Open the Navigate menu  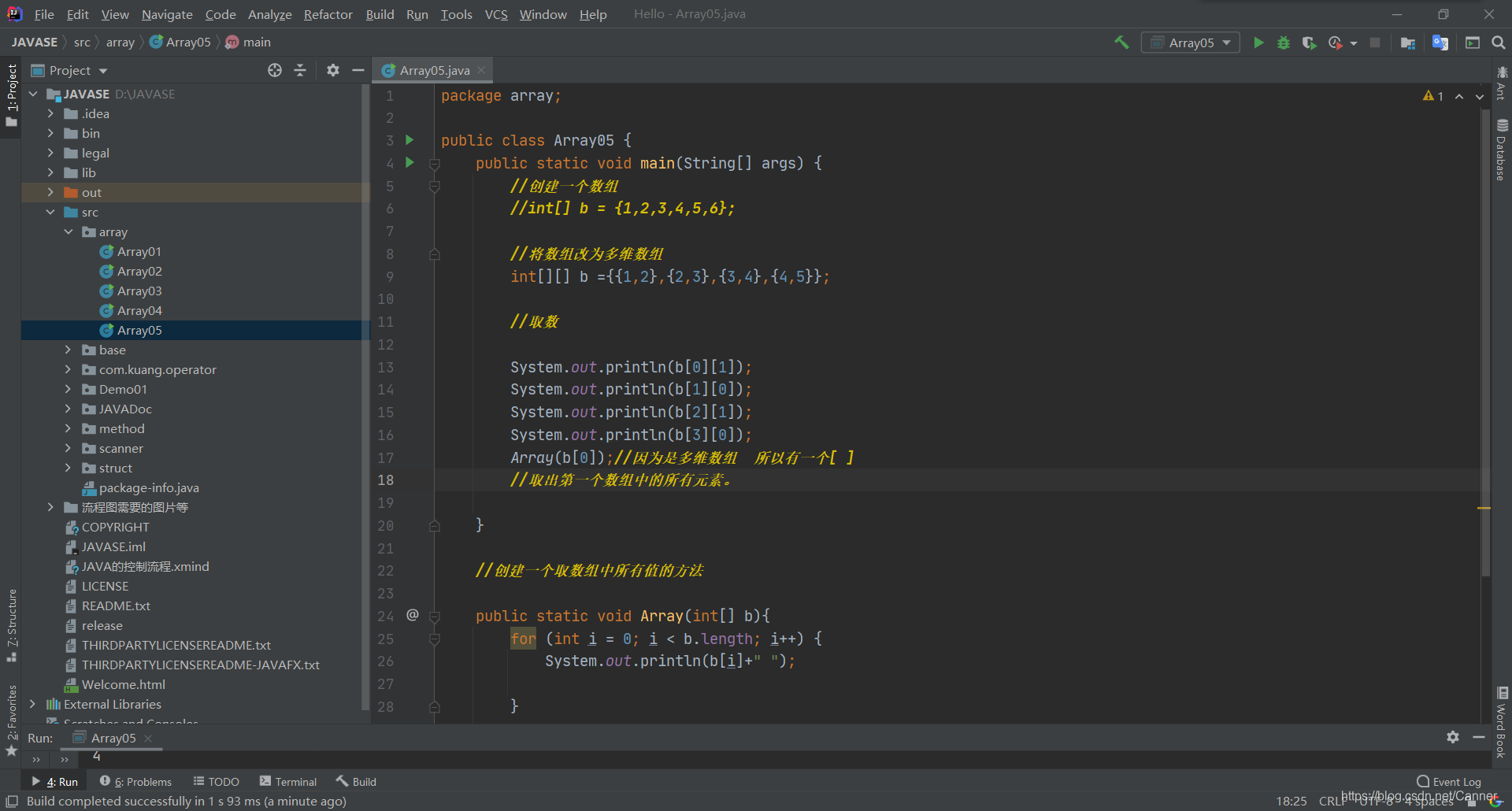(167, 14)
